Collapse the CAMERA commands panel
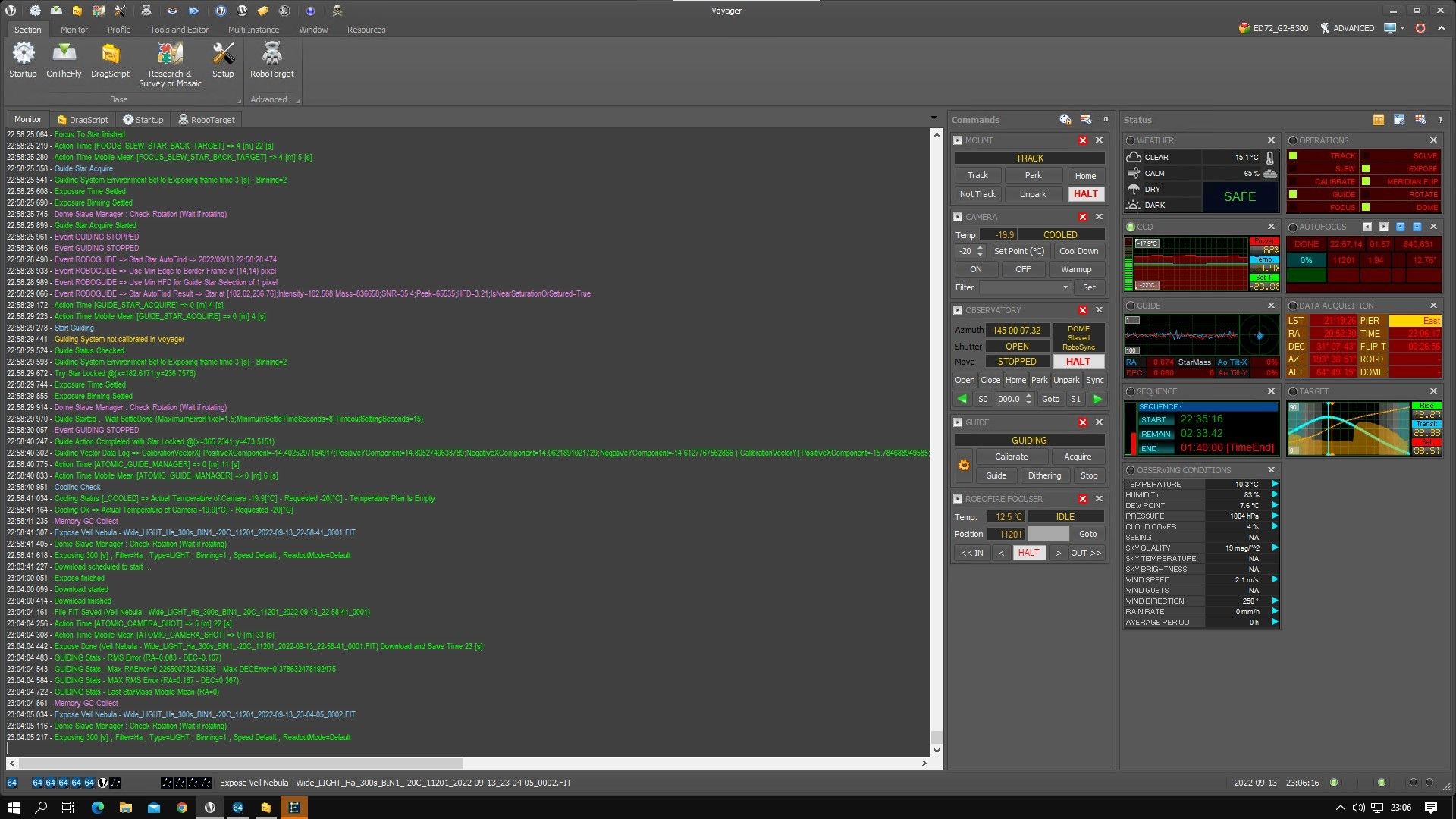Viewport: 1456px width, 819px height. pyautogui.click(x=958, y=217)
